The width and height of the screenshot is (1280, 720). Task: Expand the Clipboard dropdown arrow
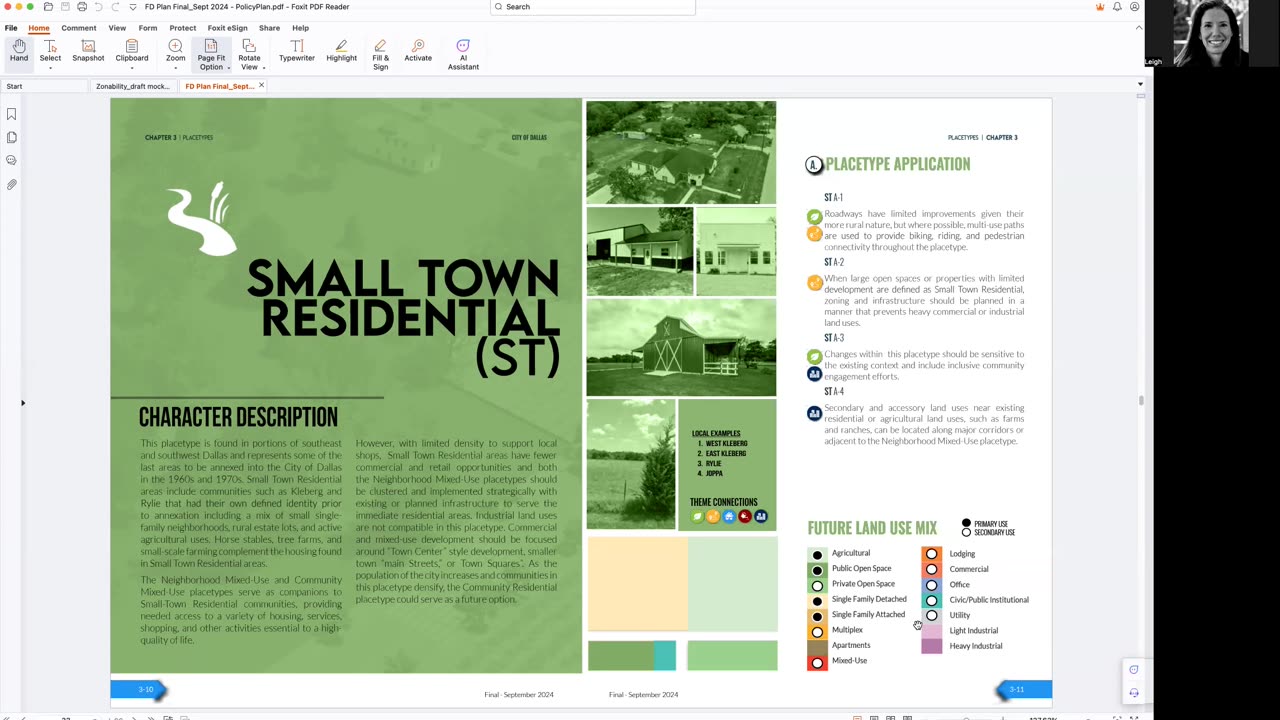coord(131,68)
